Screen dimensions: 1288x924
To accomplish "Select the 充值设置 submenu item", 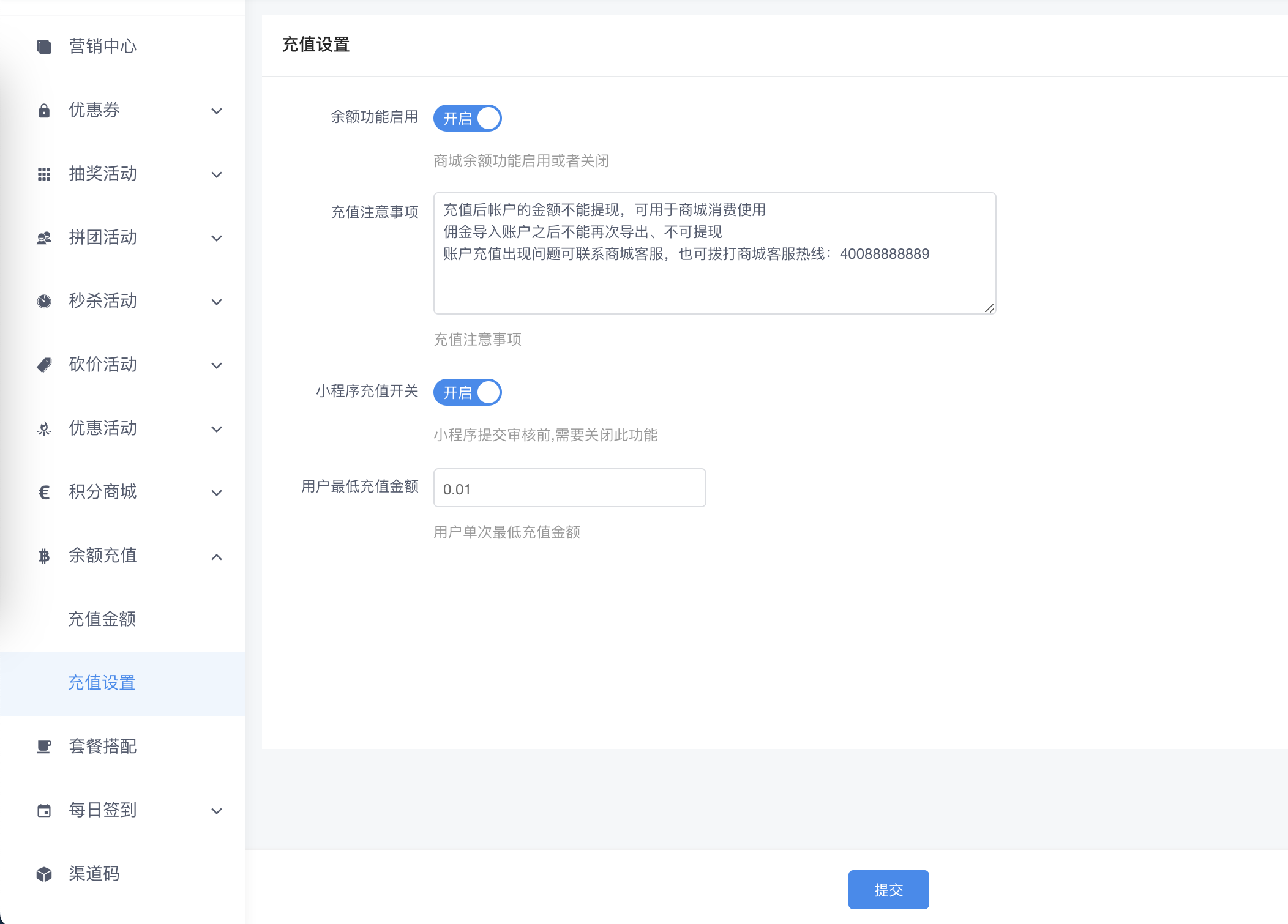I will tap(102, 683).
